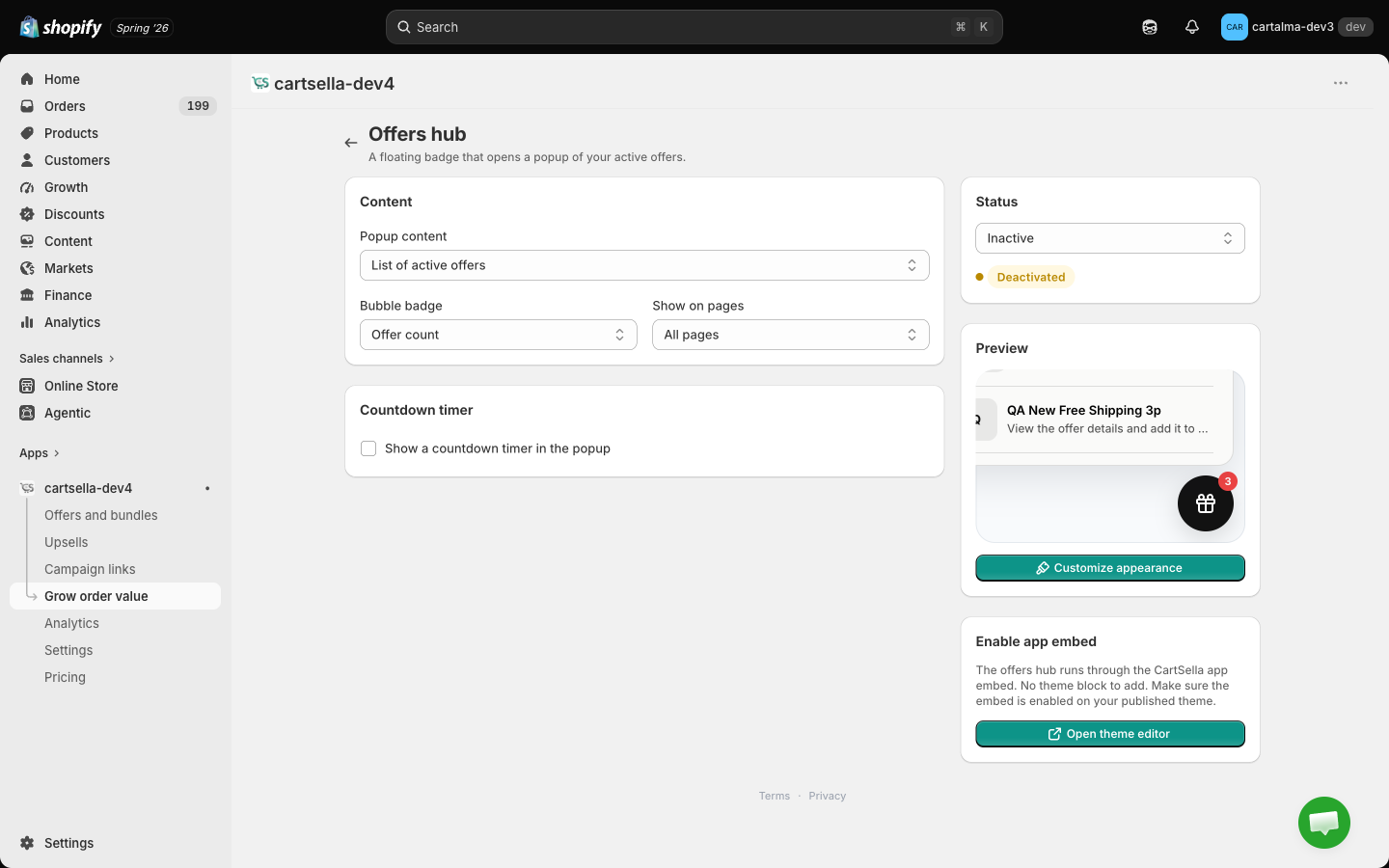Open the notifications bell
This screenshot has height=868, width=1389.
coord(1192,27)
